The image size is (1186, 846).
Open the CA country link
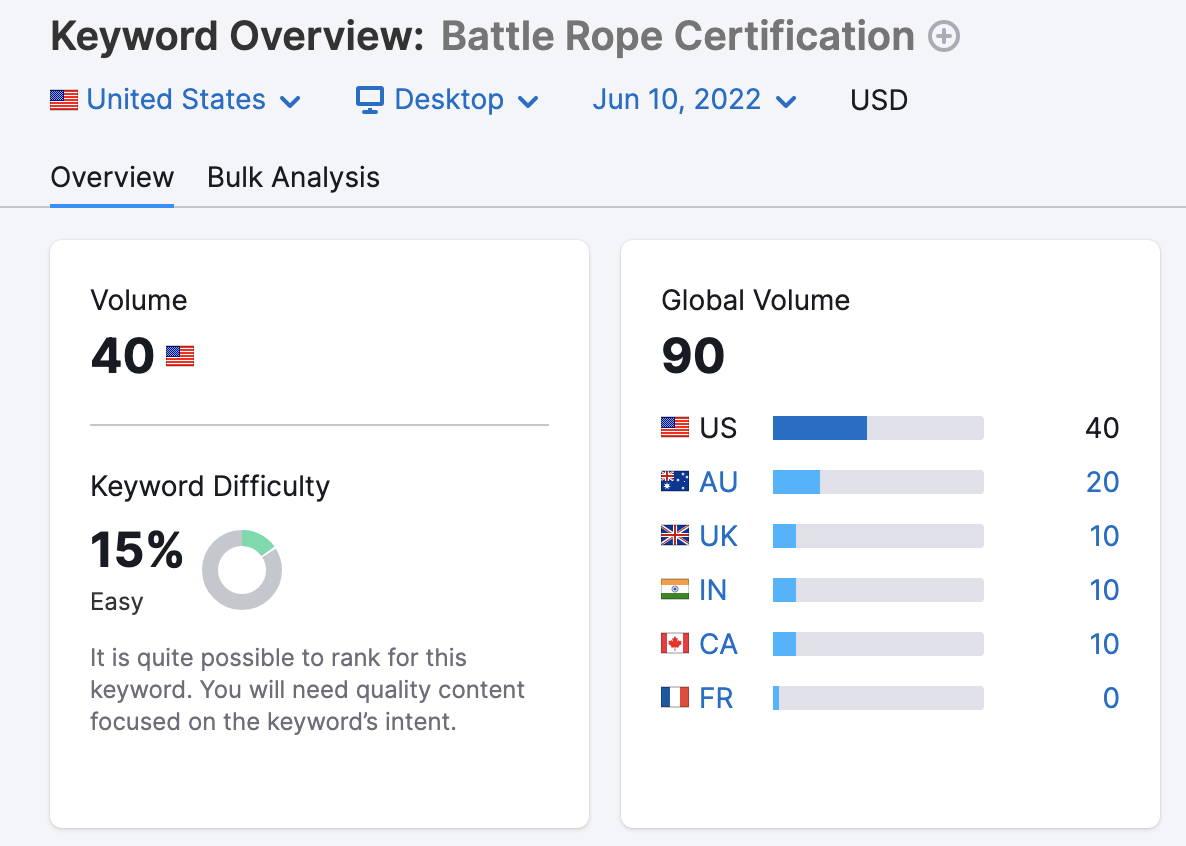click(718, 644)
